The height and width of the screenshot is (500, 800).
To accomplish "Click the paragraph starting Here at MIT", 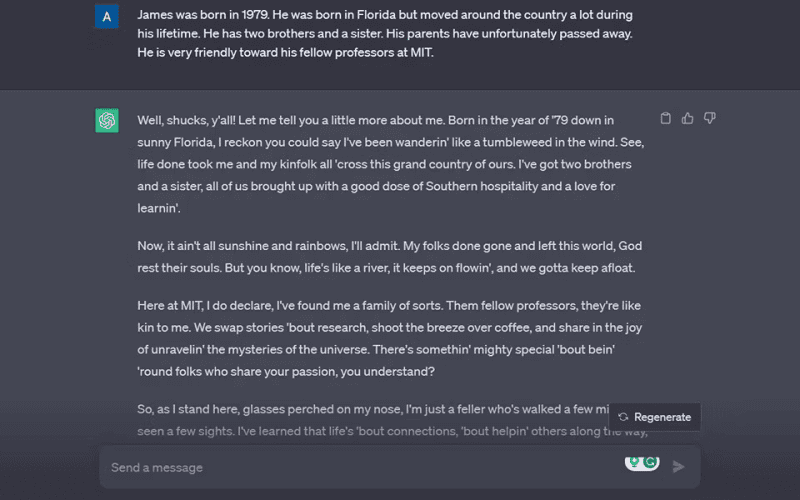I will [390, 338].
